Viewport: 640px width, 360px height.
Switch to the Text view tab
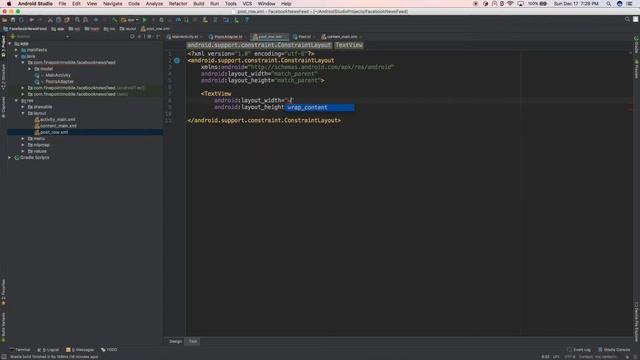point(193,341)
